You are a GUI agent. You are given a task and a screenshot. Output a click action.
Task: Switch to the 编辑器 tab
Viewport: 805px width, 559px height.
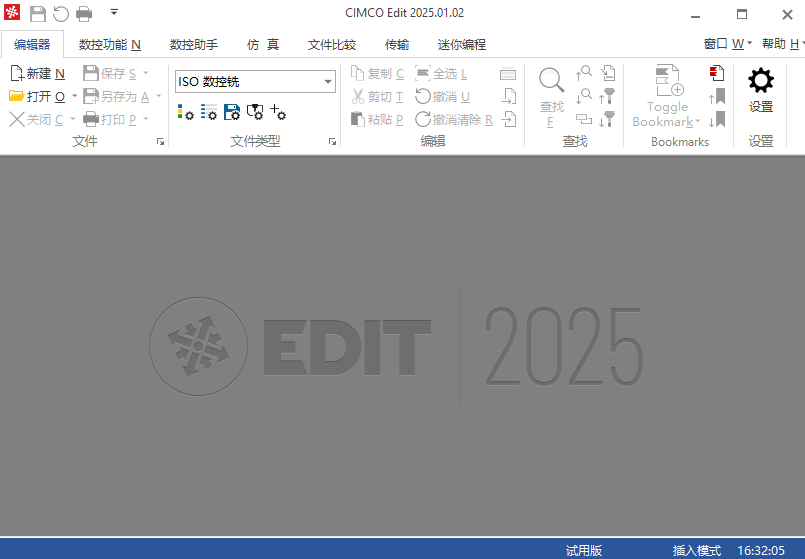coord(32,45)
